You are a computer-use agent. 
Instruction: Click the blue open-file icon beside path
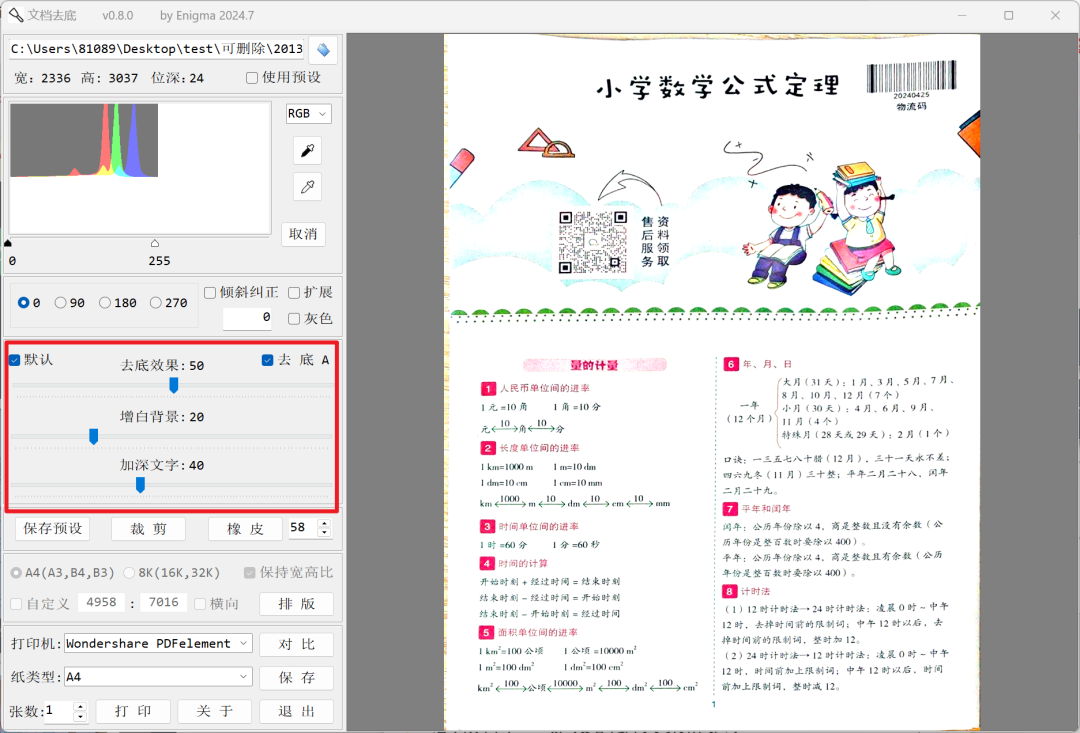pos(323,50)
